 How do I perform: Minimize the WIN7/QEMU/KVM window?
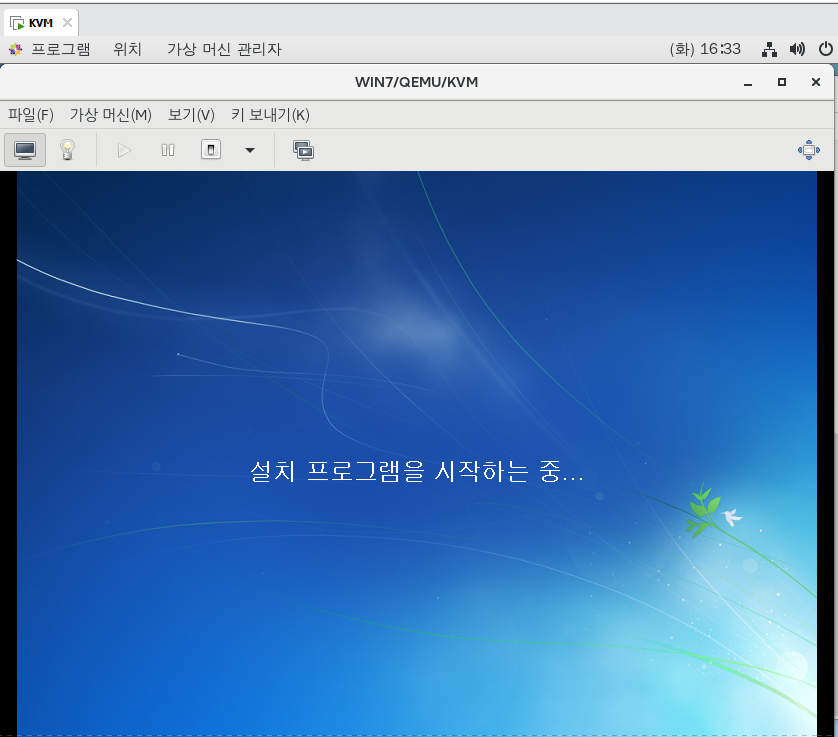point(748,82)
